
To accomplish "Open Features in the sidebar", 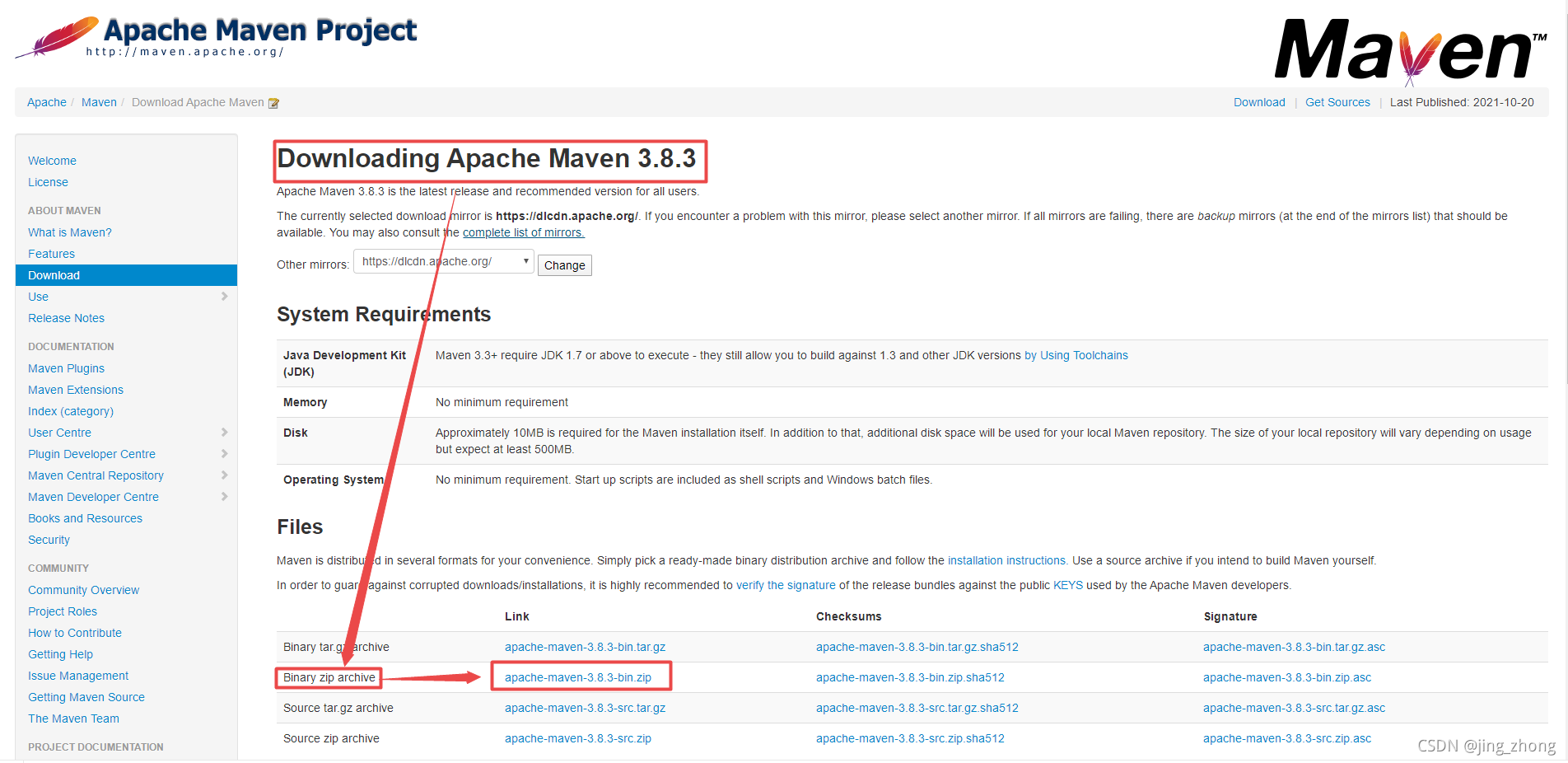I will point(51,254).
